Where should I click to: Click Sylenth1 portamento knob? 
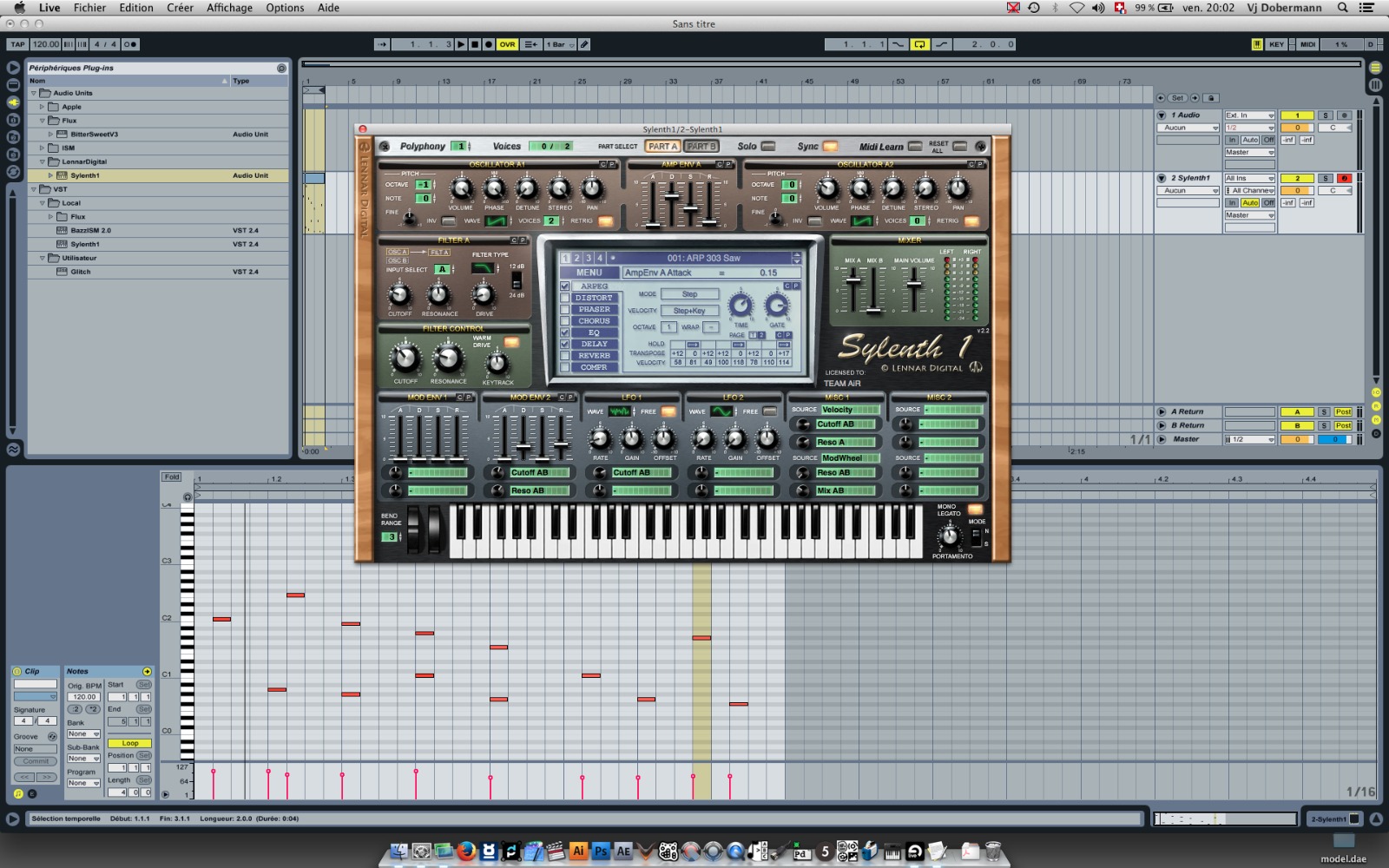click(950, 537)
